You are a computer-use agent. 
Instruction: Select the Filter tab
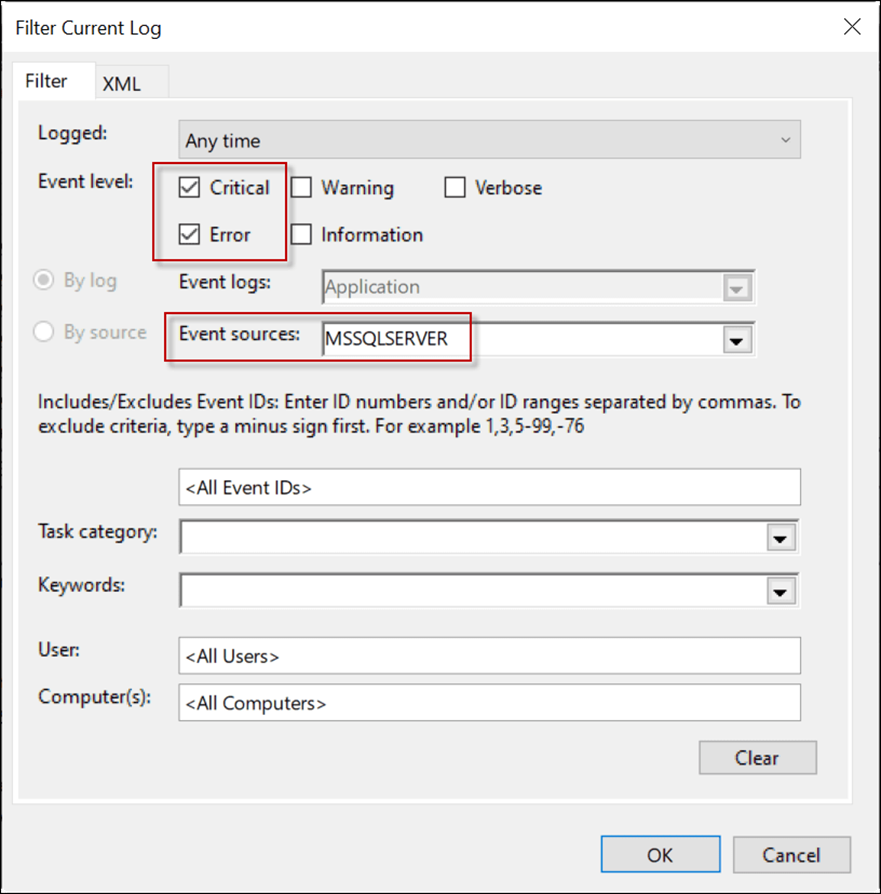point(46,82)
